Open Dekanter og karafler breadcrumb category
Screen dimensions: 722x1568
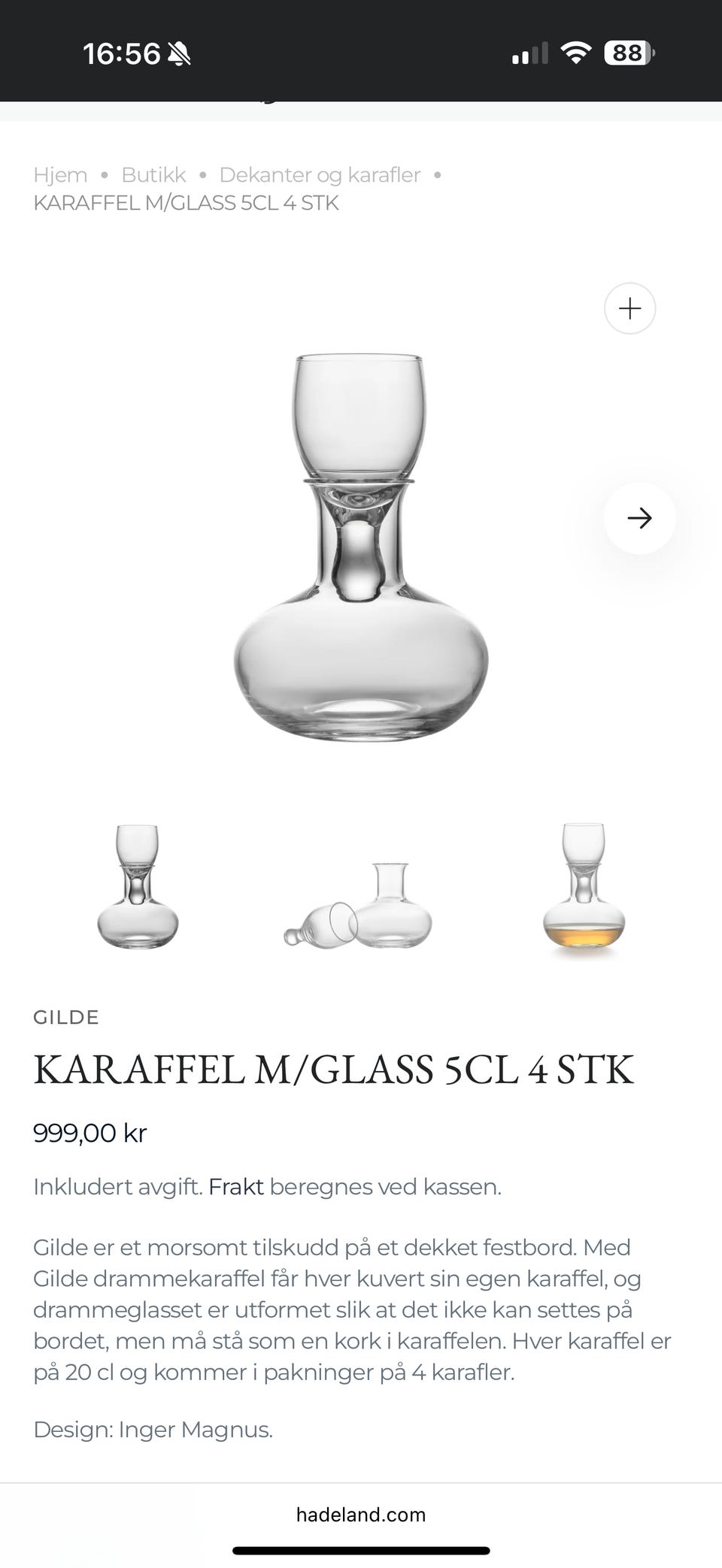[320, 174]
